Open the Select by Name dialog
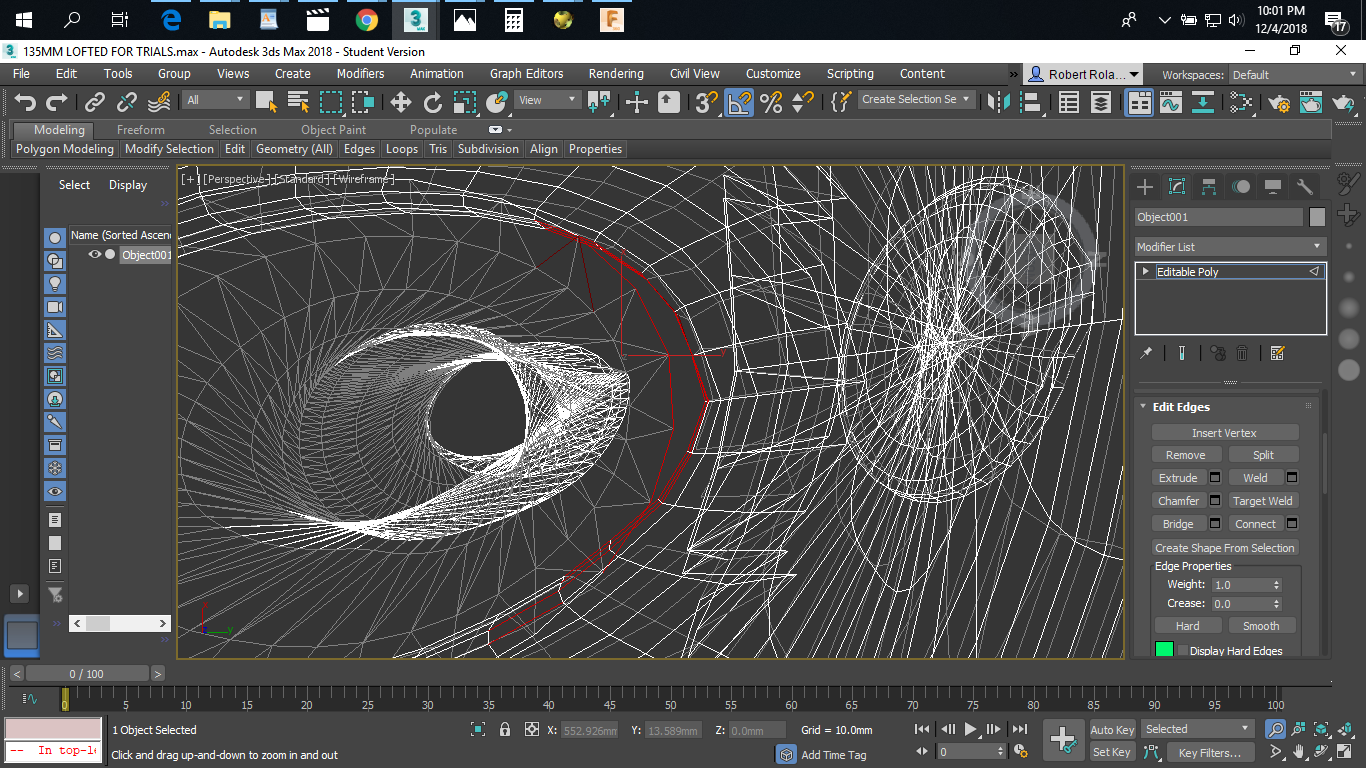This screenshot has height=768, width=1366. [298, 101]
